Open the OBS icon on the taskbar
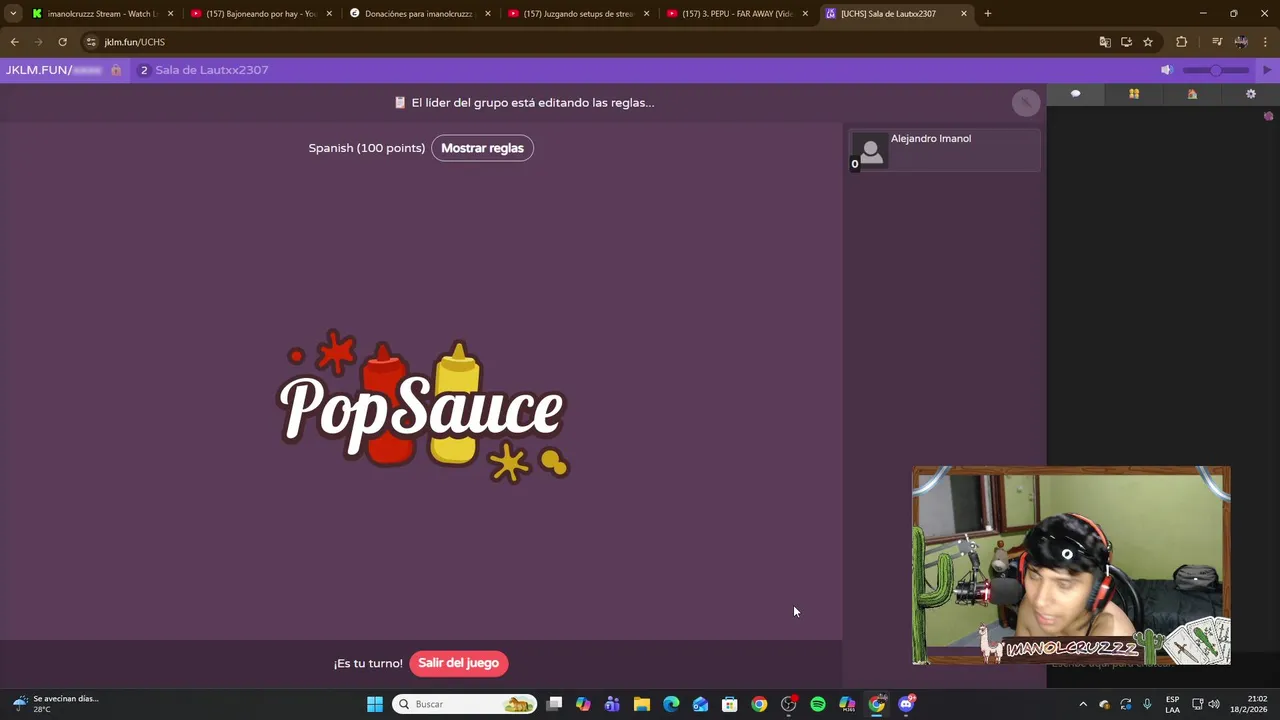This screenshot has width=1280, height=720. (789, 704)
